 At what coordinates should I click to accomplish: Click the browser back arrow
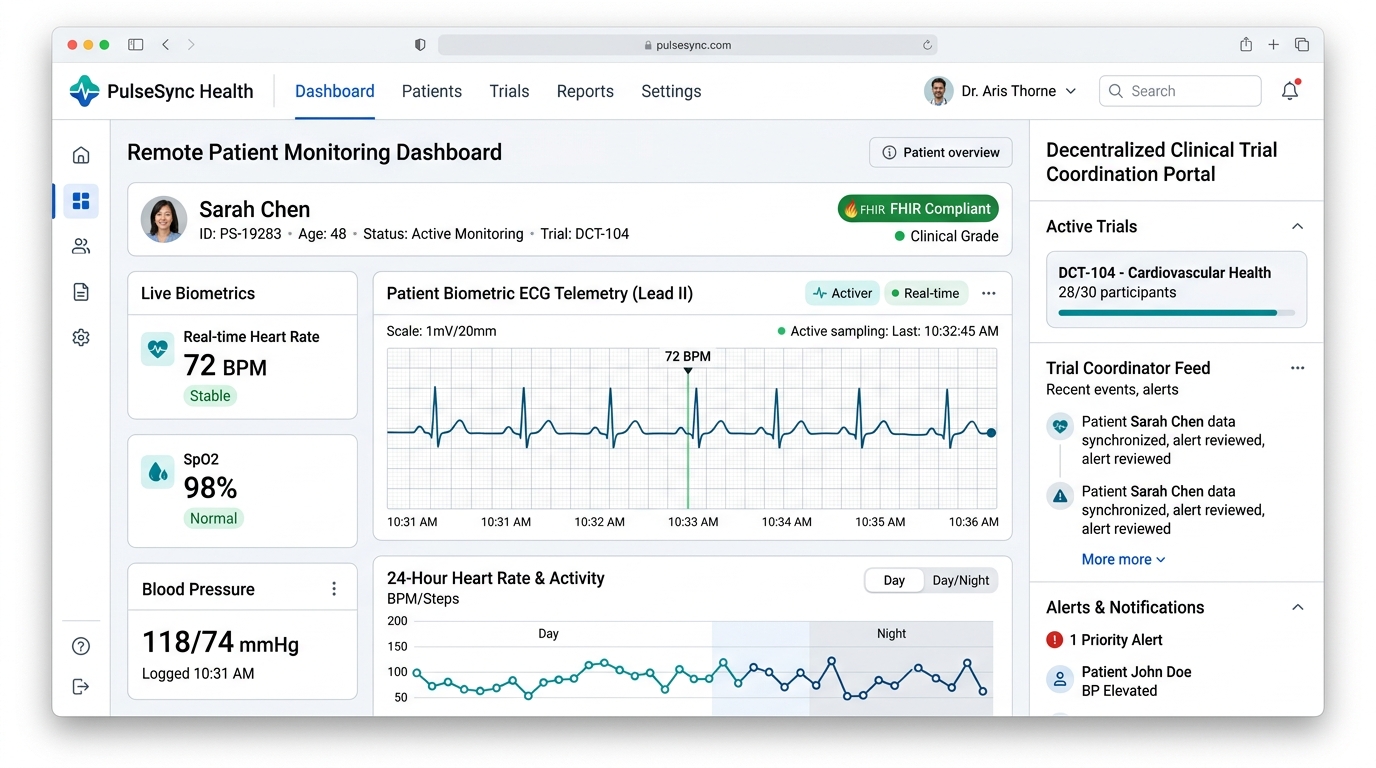coord(166,44)
